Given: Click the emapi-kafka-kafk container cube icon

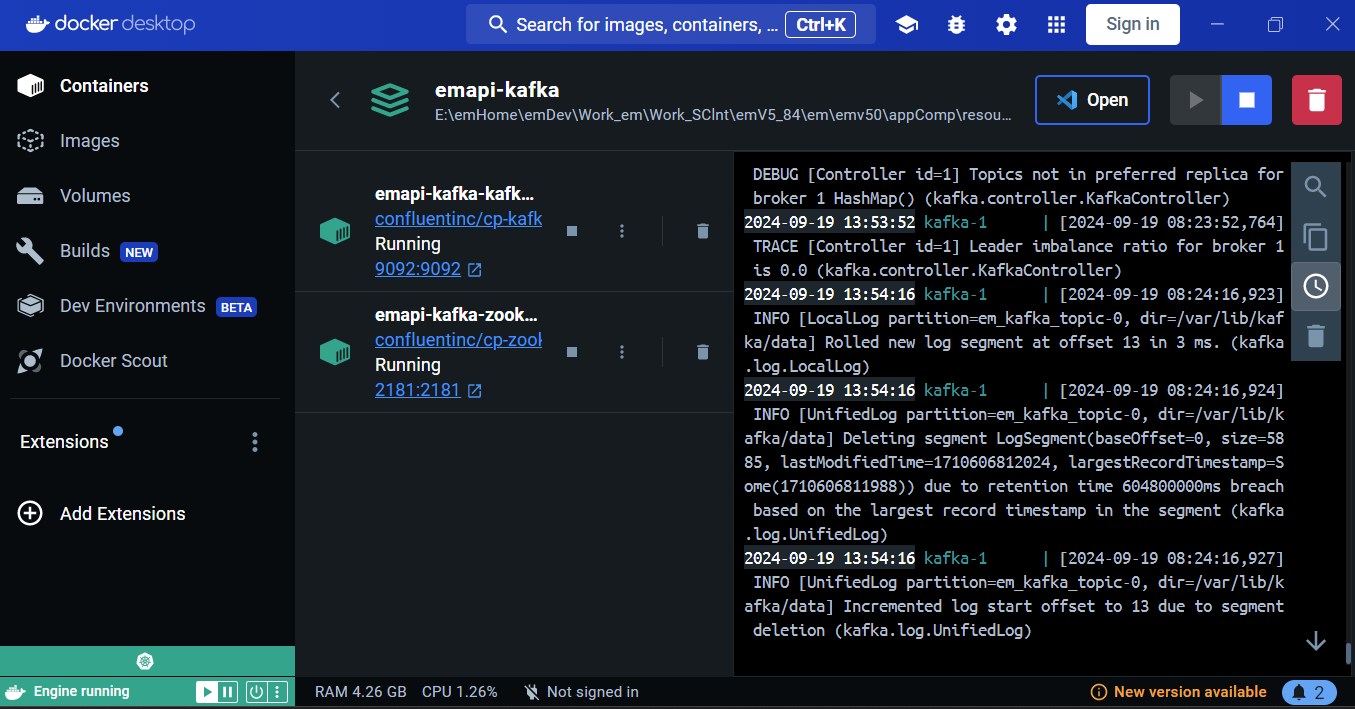Looking at the screenshot, I should [x=335, y=231].
